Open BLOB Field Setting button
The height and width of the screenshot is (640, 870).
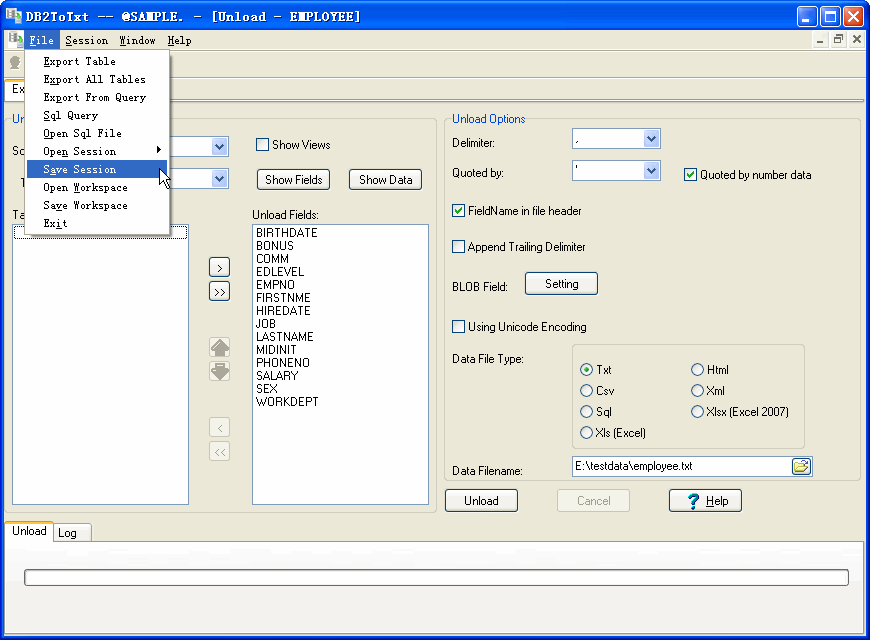pyautogui.click(x=562, y=284)
